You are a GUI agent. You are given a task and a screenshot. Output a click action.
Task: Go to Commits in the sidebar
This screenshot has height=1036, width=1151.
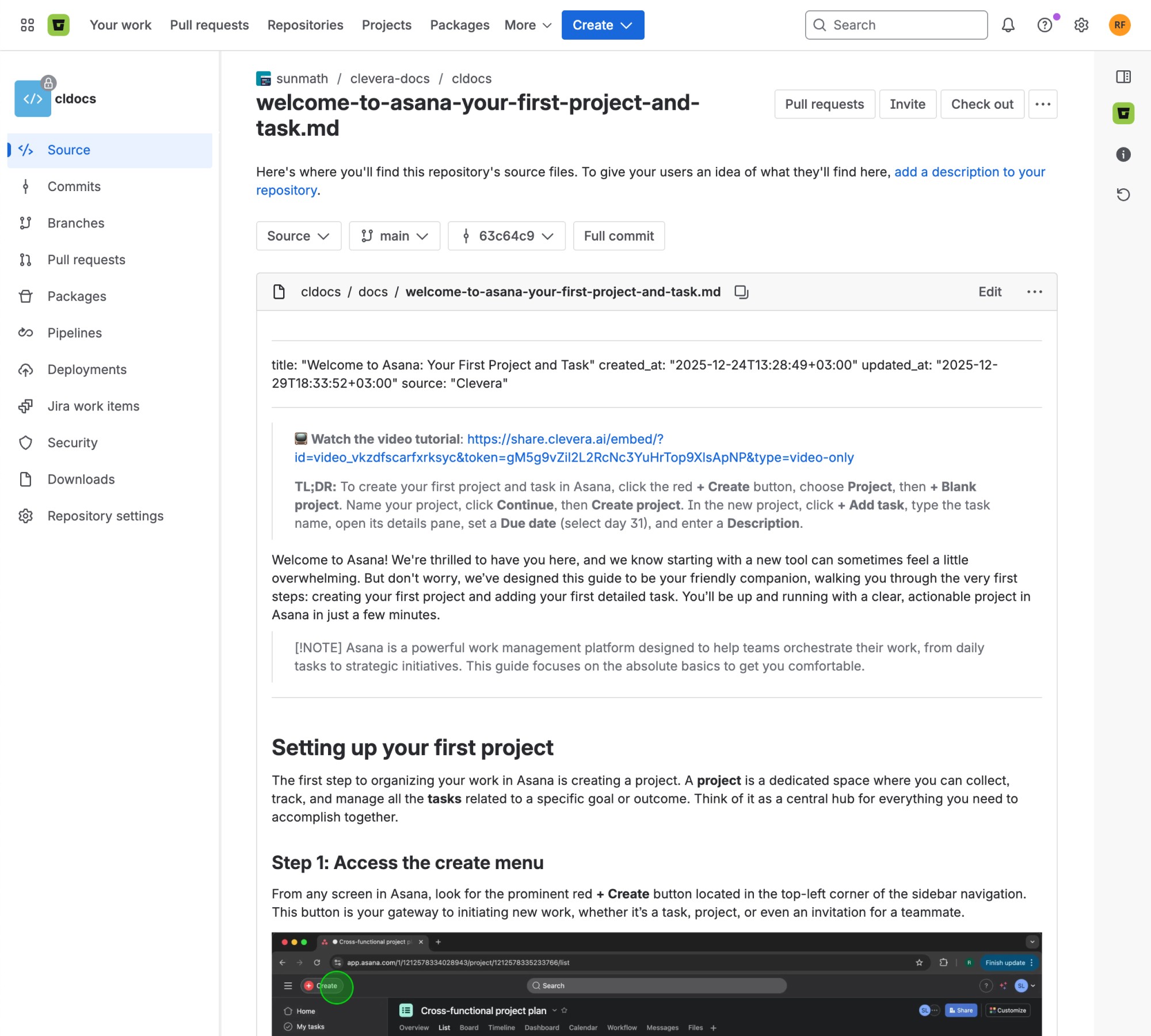[74, 186]
